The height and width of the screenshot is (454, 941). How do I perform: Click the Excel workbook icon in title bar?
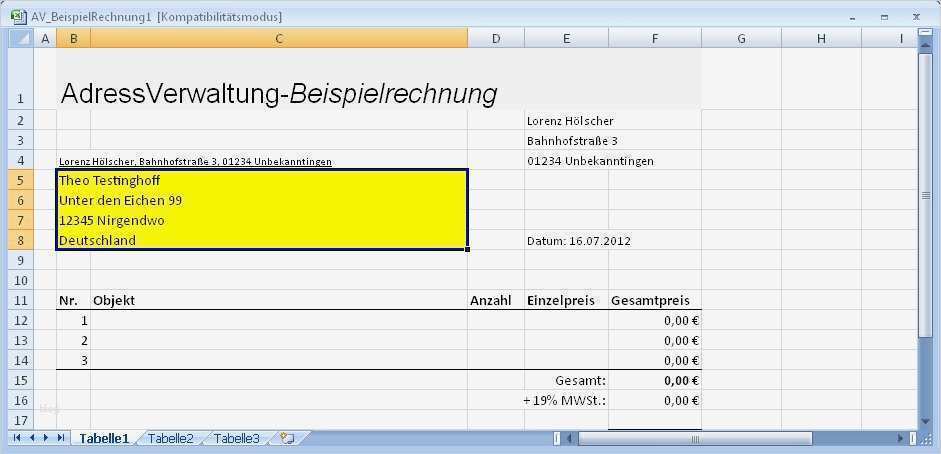[x=17, y=16]
